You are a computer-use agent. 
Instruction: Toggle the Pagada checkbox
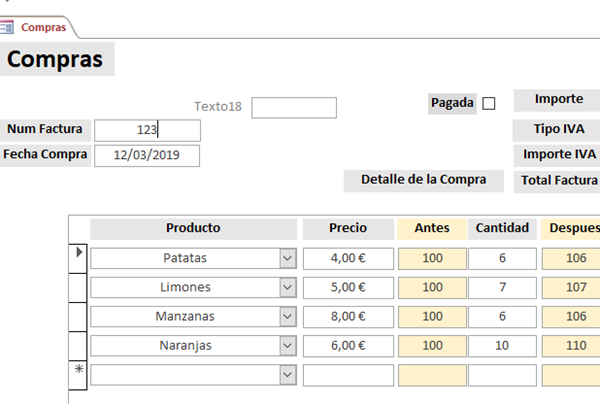[x=489, y=103]
